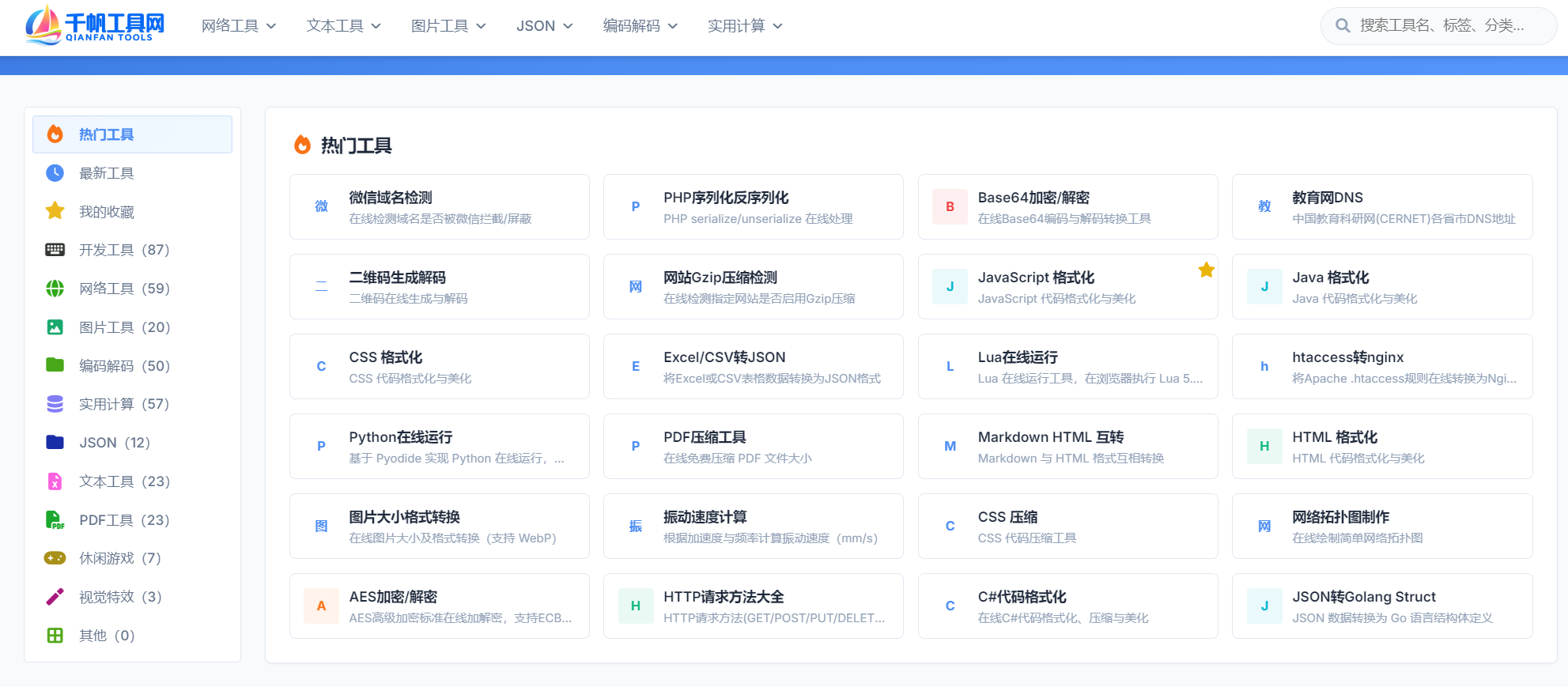Click the M icon of Markdown HTML 互转

(950, 446)
